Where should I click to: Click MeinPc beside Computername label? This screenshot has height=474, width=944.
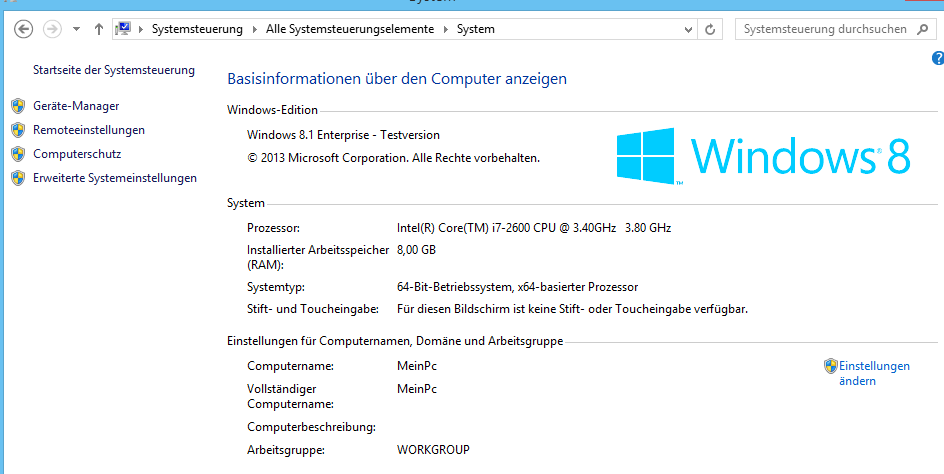[x=417, y=366]
